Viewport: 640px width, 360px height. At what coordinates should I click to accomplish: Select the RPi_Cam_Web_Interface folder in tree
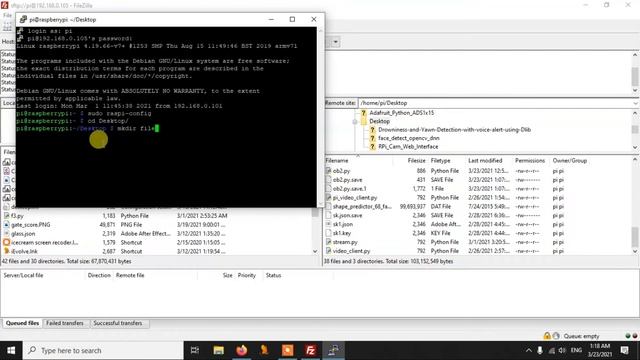click(x=408, y=147)
